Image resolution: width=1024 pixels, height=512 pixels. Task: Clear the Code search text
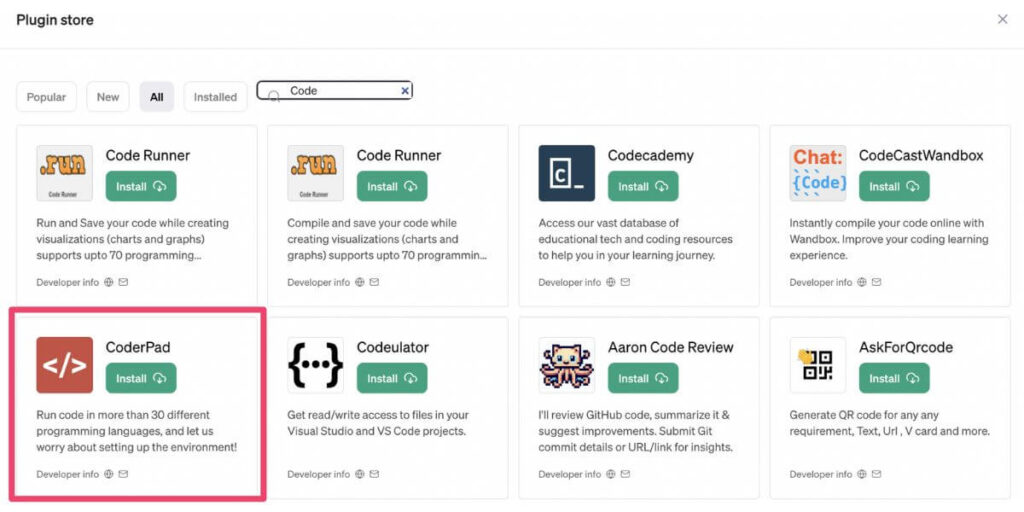pyautogui.click(x=405, y=90)
